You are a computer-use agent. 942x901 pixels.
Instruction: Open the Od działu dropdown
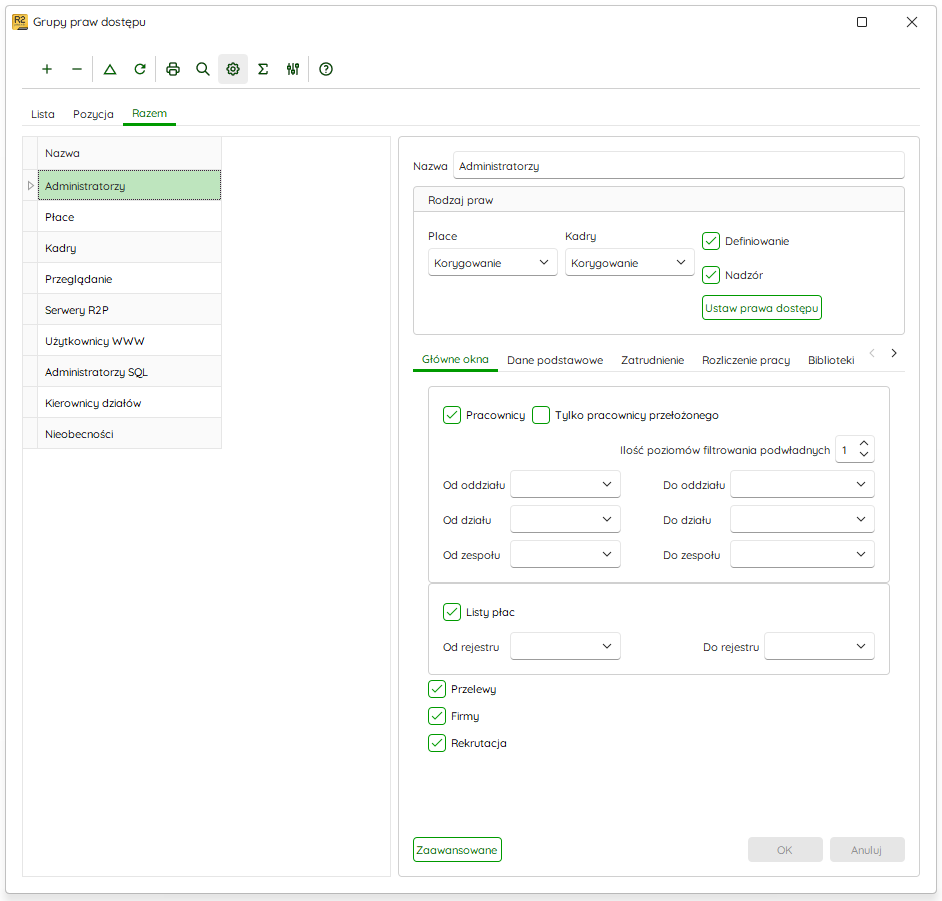coord(565,520)
